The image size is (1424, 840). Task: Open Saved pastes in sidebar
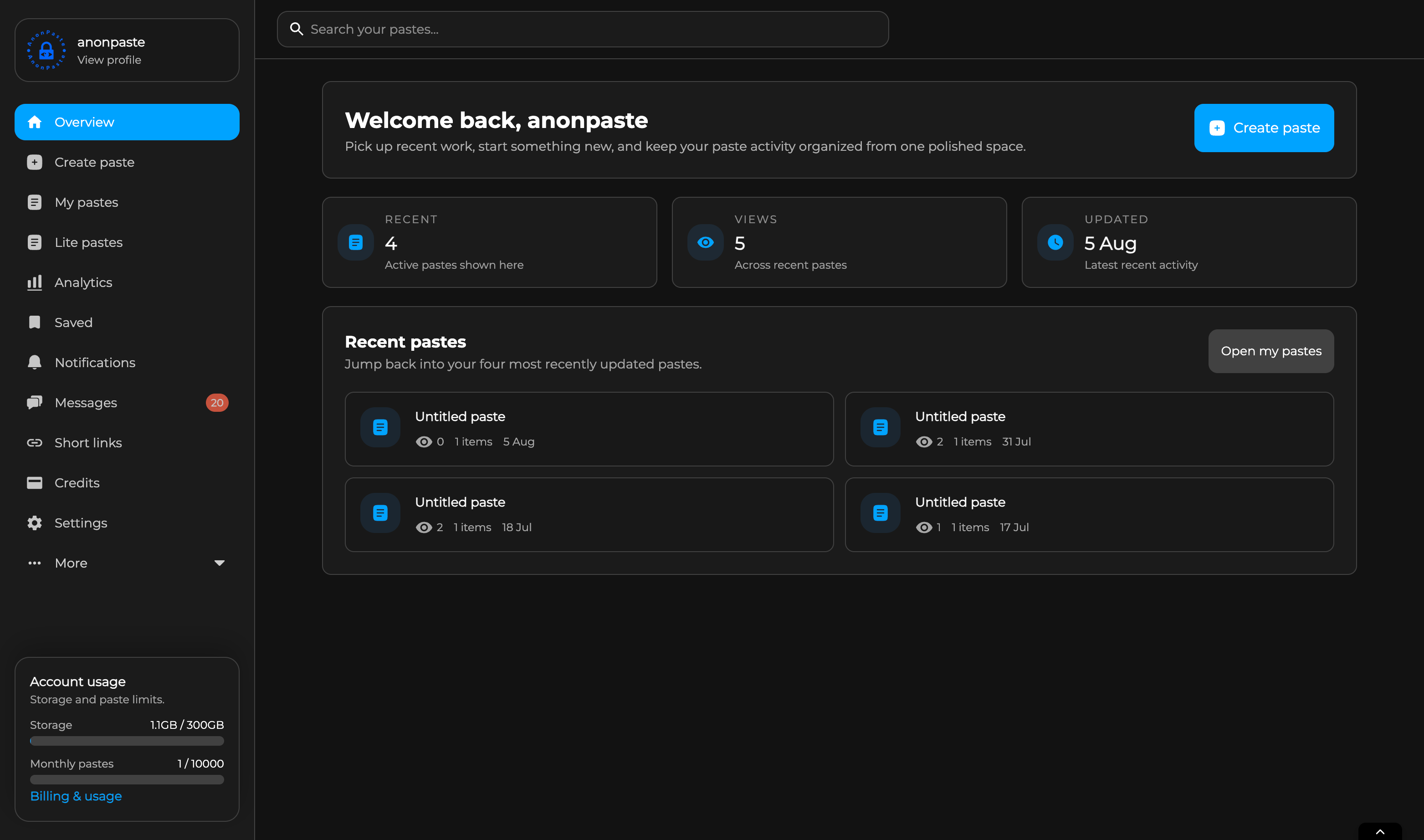click(127, 322)
